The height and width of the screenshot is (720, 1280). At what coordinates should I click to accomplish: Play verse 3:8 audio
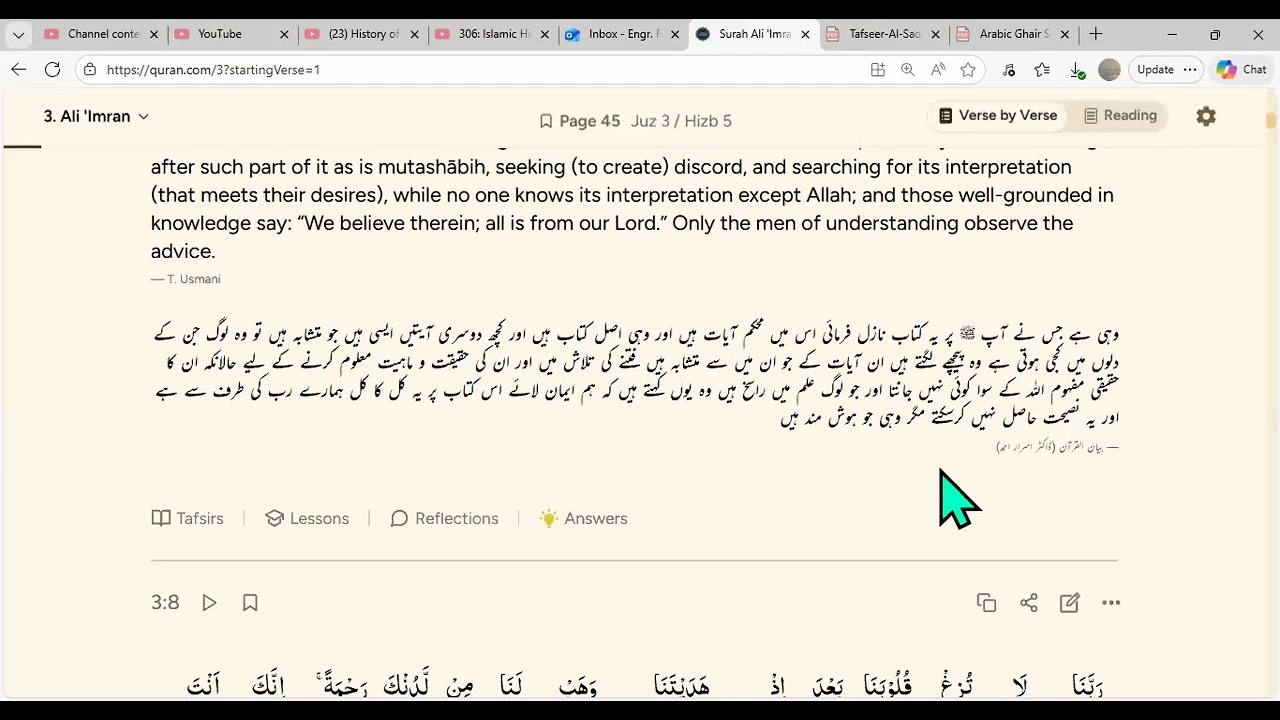(209, 603)
